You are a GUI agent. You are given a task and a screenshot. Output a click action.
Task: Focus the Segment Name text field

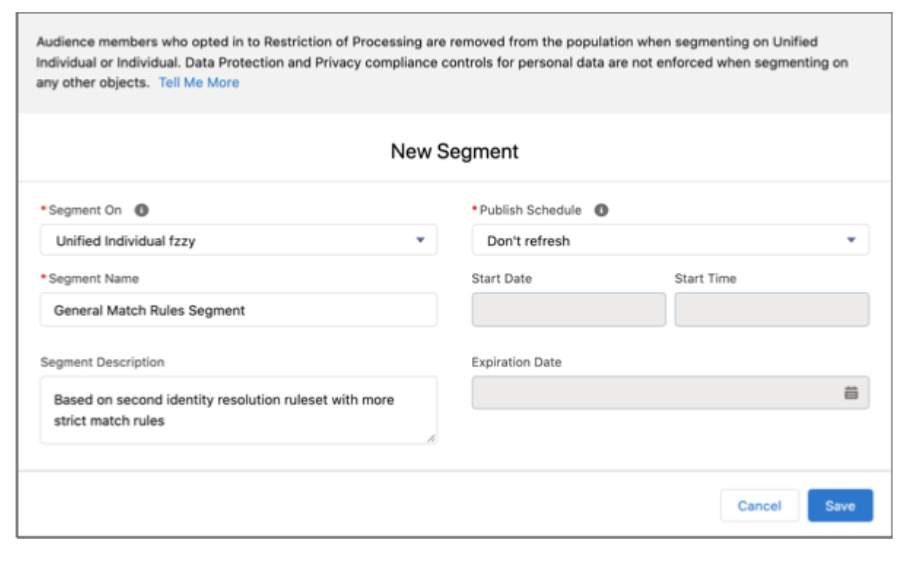point(238,310)
